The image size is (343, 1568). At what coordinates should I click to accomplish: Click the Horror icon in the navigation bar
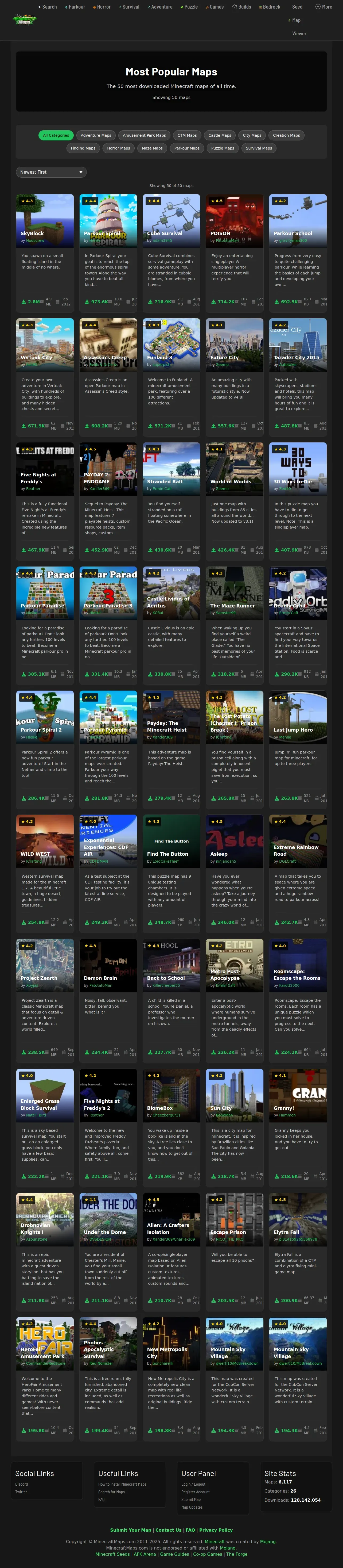pos(94,7)
